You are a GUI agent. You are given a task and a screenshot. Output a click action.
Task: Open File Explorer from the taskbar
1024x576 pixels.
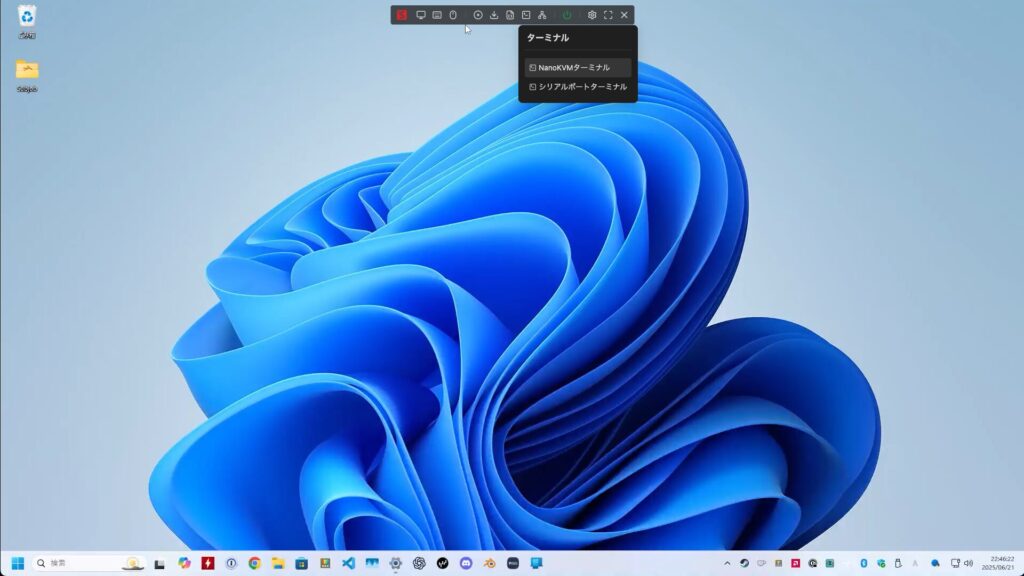[x=278, y=563]
